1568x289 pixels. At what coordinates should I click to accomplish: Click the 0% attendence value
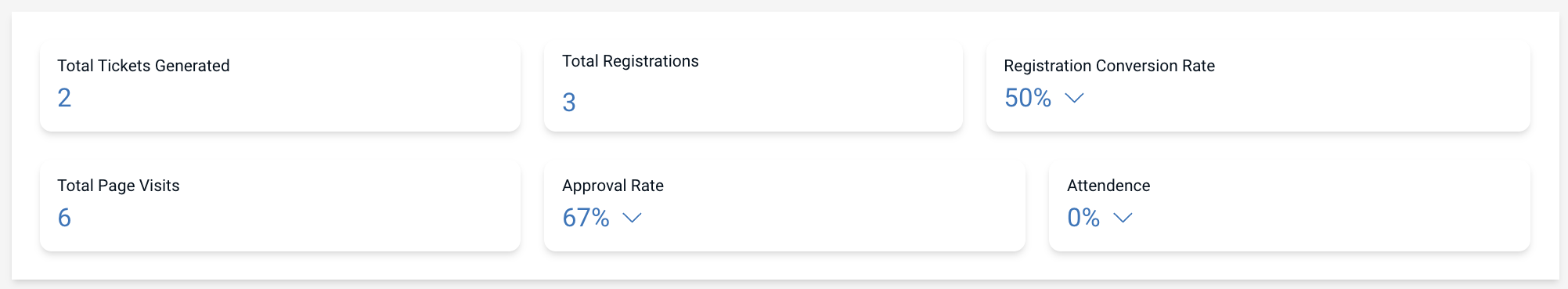coord(1083,218)
